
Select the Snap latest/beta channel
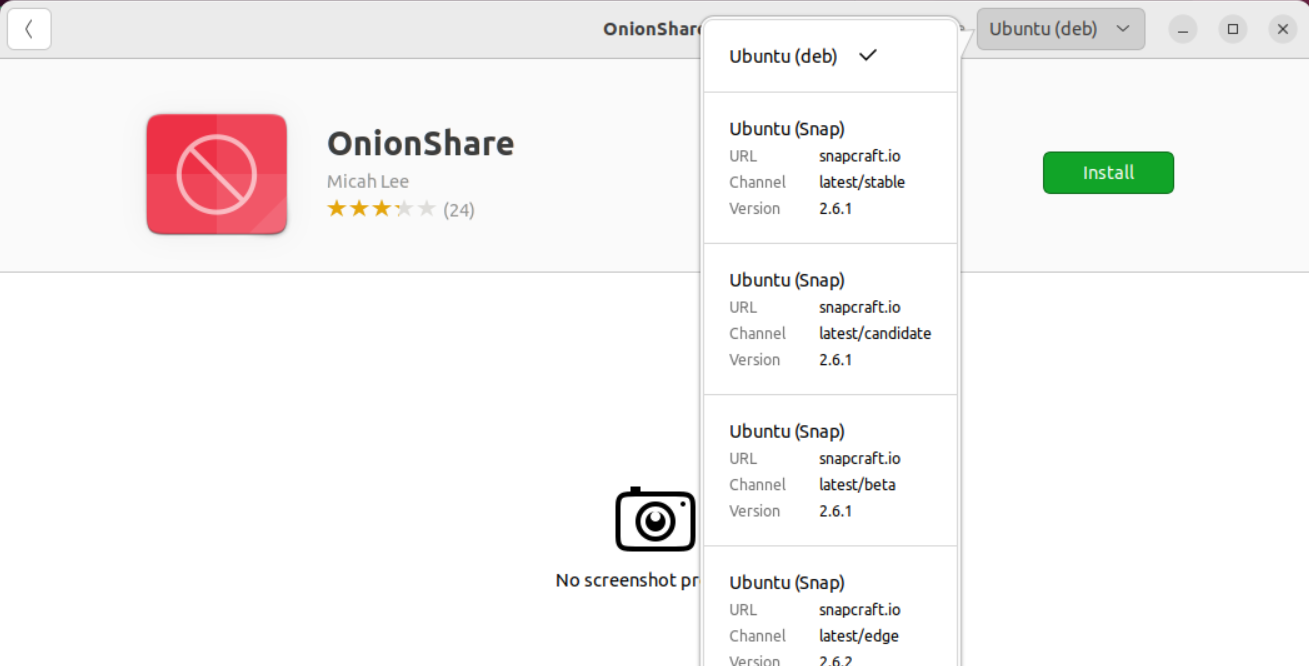pos(830,470)
